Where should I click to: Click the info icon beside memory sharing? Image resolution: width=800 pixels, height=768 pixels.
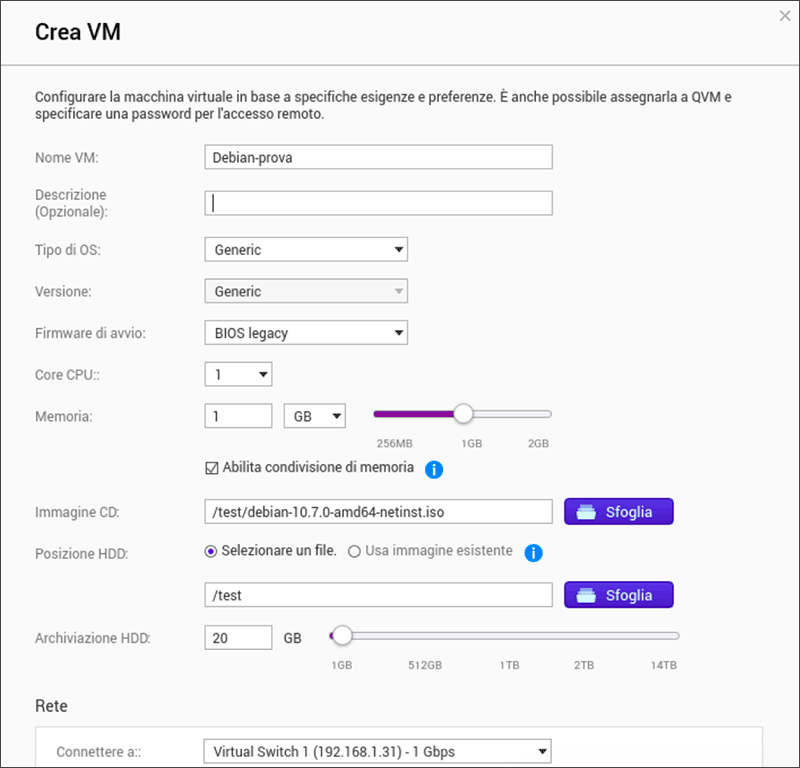tap(434, 469)
